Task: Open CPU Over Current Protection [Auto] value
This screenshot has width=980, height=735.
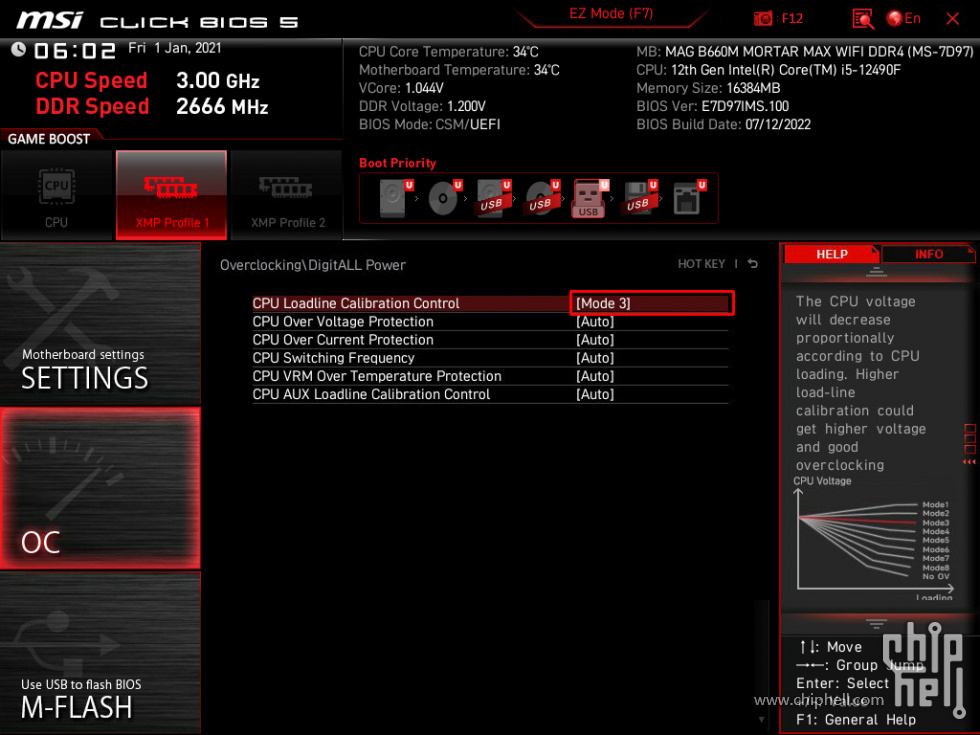Action: (x=595, y=339)
